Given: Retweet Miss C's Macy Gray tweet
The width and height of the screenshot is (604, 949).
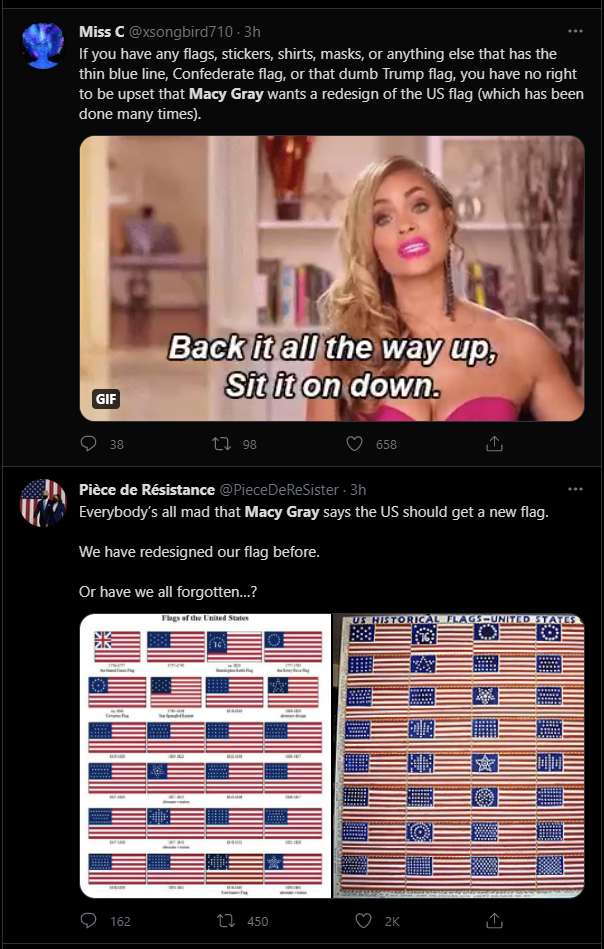Looking at the screenshot, I should pos(222,444).
